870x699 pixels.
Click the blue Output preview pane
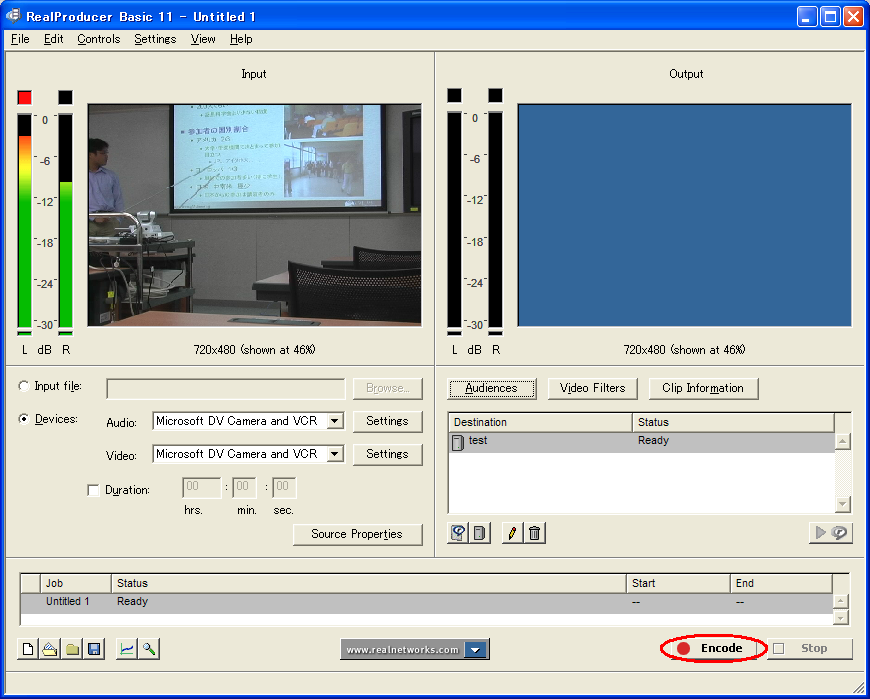(x=685, y=215)
